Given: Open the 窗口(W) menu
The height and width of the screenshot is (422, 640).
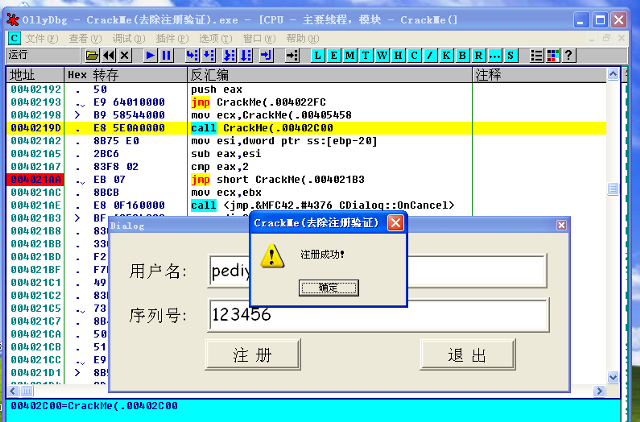Looking at the screenshot, I should pyautogui.click(x=259, y=38).
